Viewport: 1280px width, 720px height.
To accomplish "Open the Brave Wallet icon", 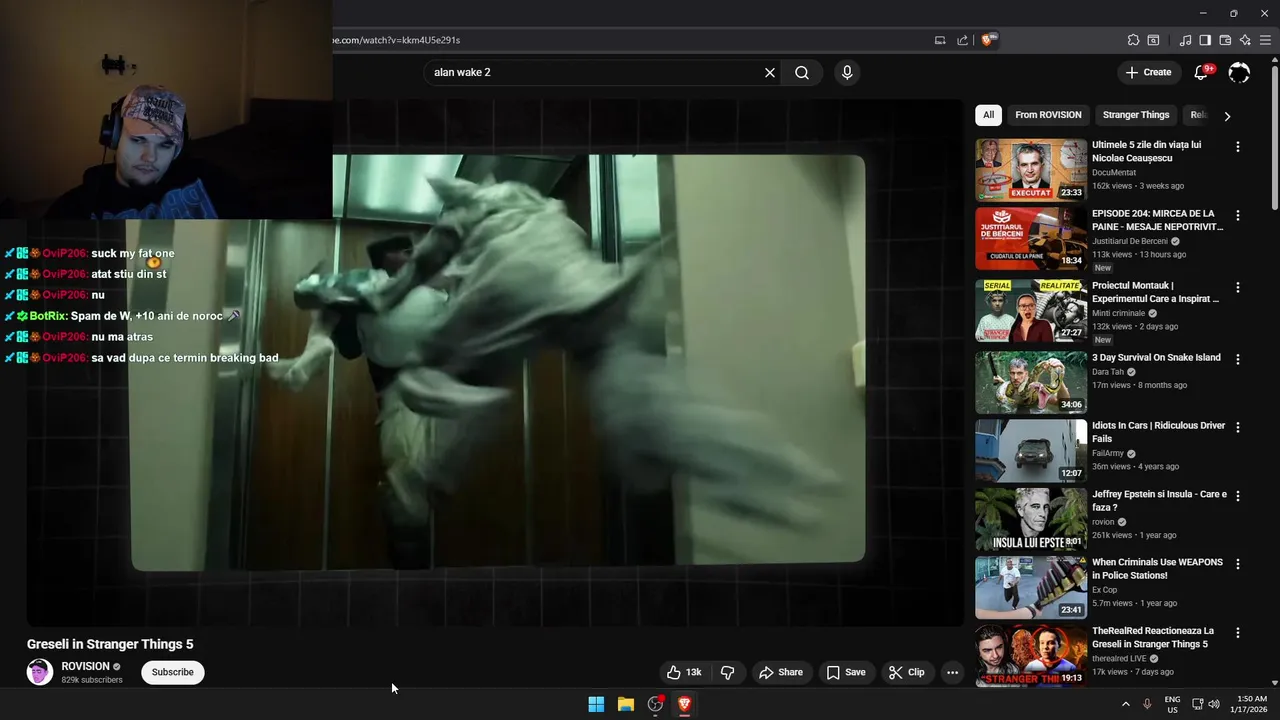I will pos(1225,40).
